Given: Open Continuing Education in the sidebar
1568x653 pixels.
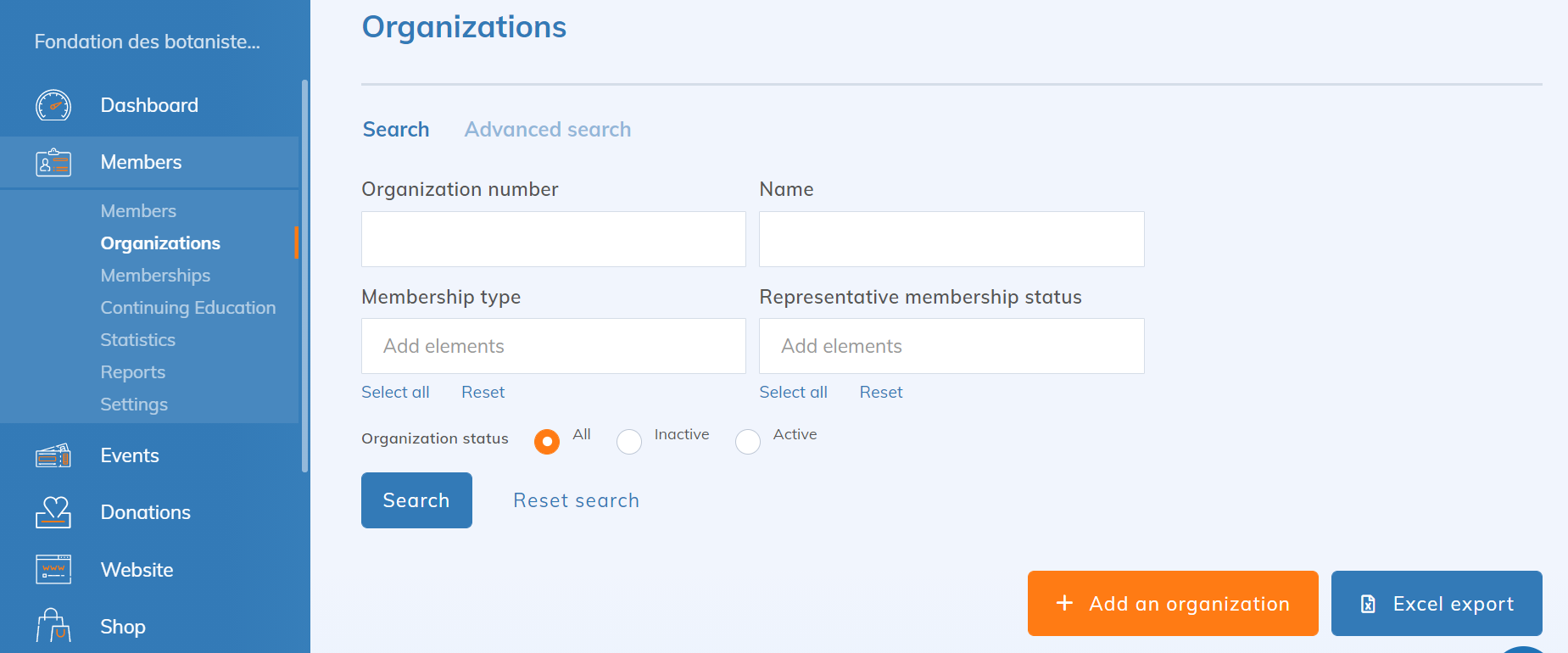Looking at the screenshot, I should 187,308.
